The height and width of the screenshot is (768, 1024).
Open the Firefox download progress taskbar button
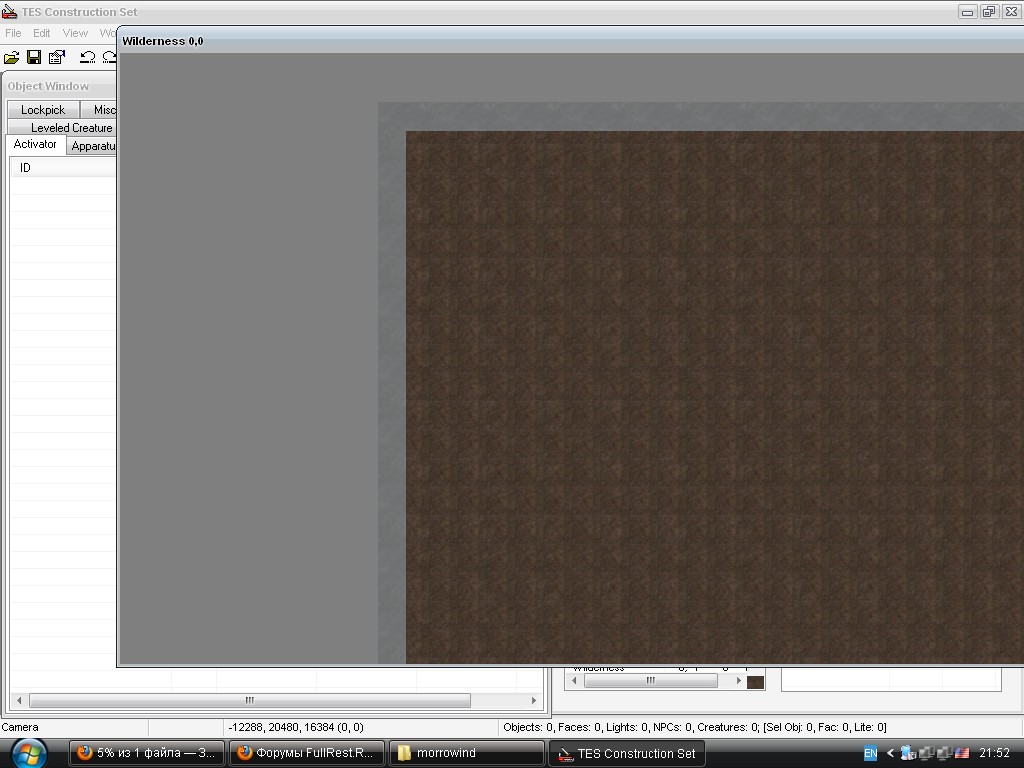(146, 753)
